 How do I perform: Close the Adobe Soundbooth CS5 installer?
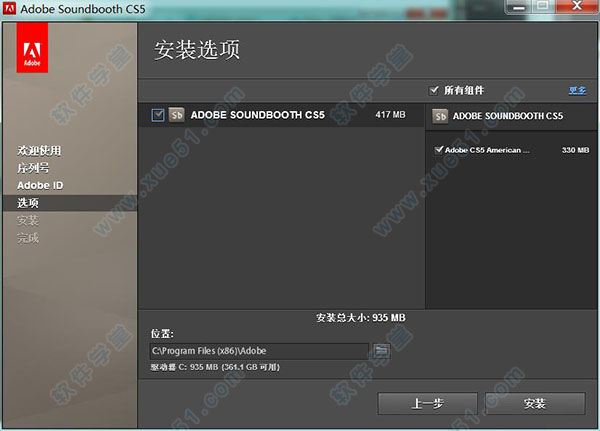[x=577, y=6]
